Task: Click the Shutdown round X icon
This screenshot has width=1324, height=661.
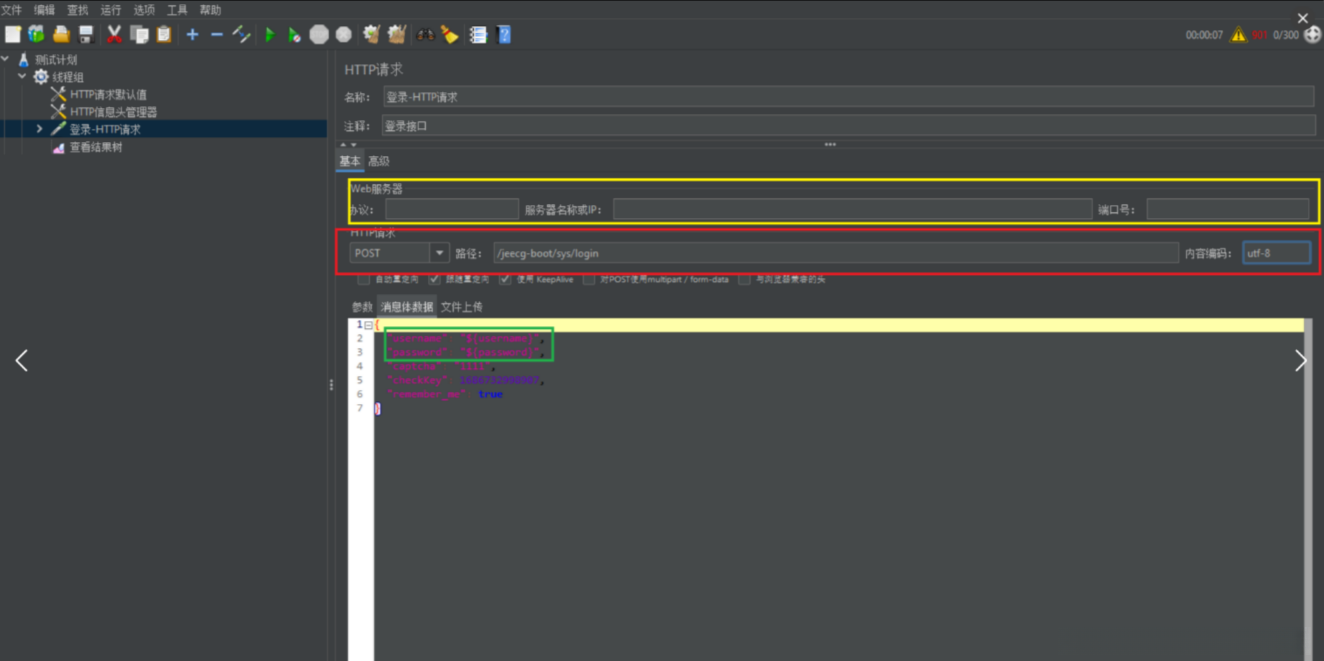Action: point(344,35)
